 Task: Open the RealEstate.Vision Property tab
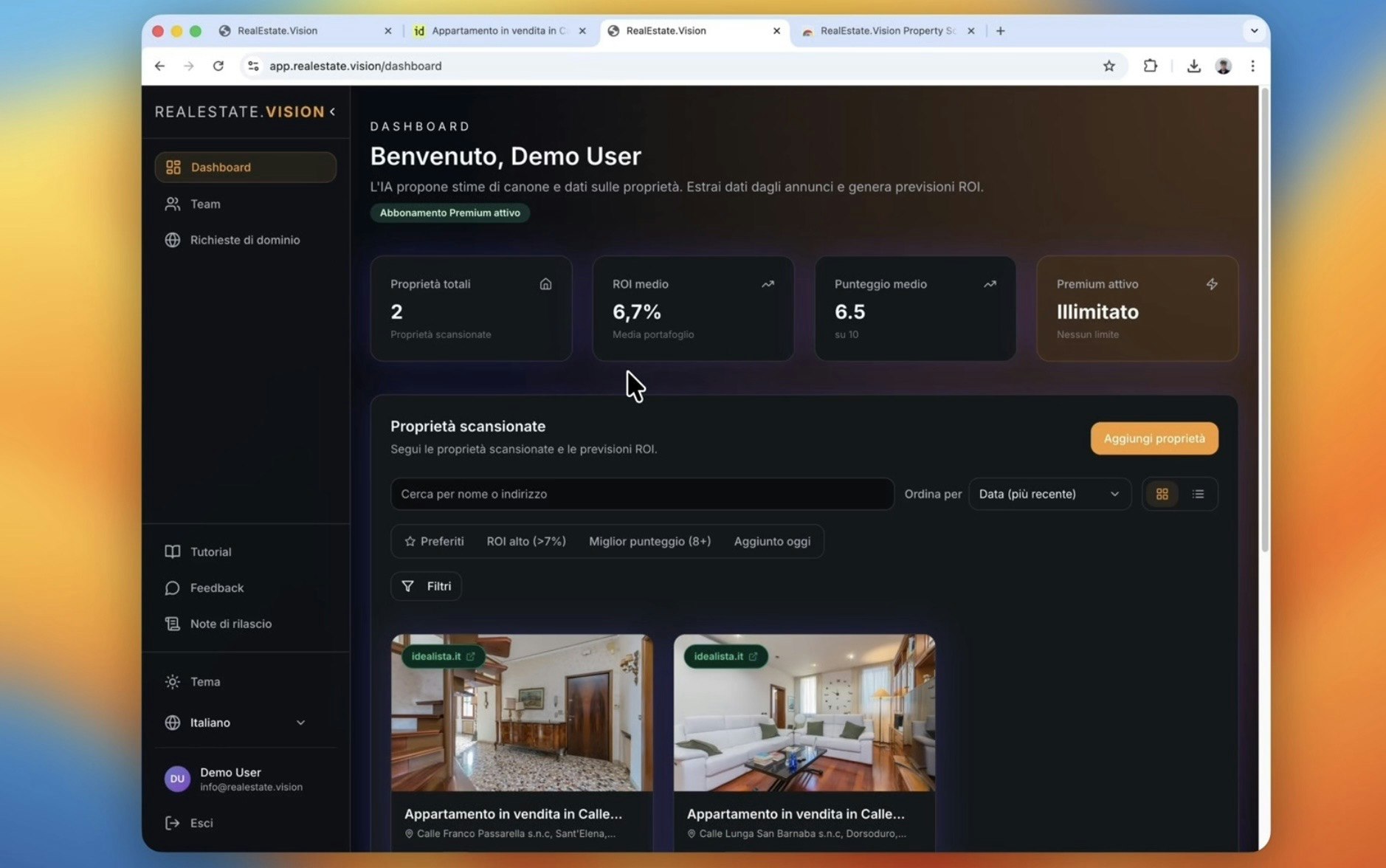point(883,30)
